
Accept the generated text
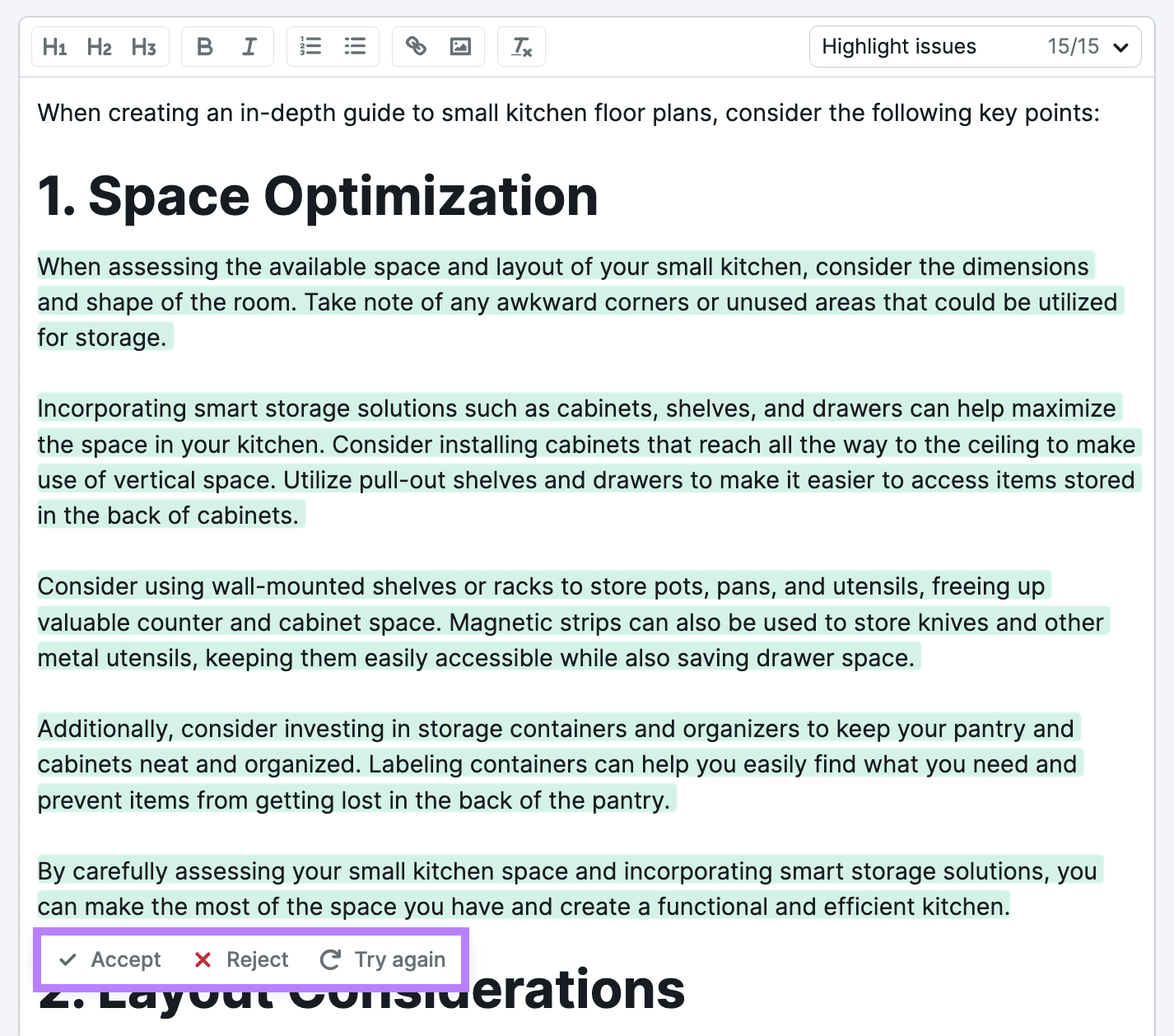point(110,959)
